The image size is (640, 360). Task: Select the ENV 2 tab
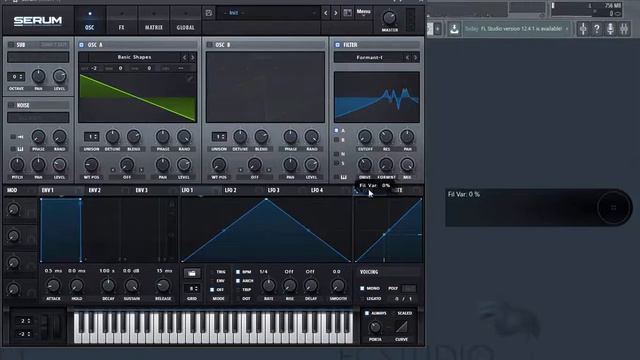tap(95, 190)
